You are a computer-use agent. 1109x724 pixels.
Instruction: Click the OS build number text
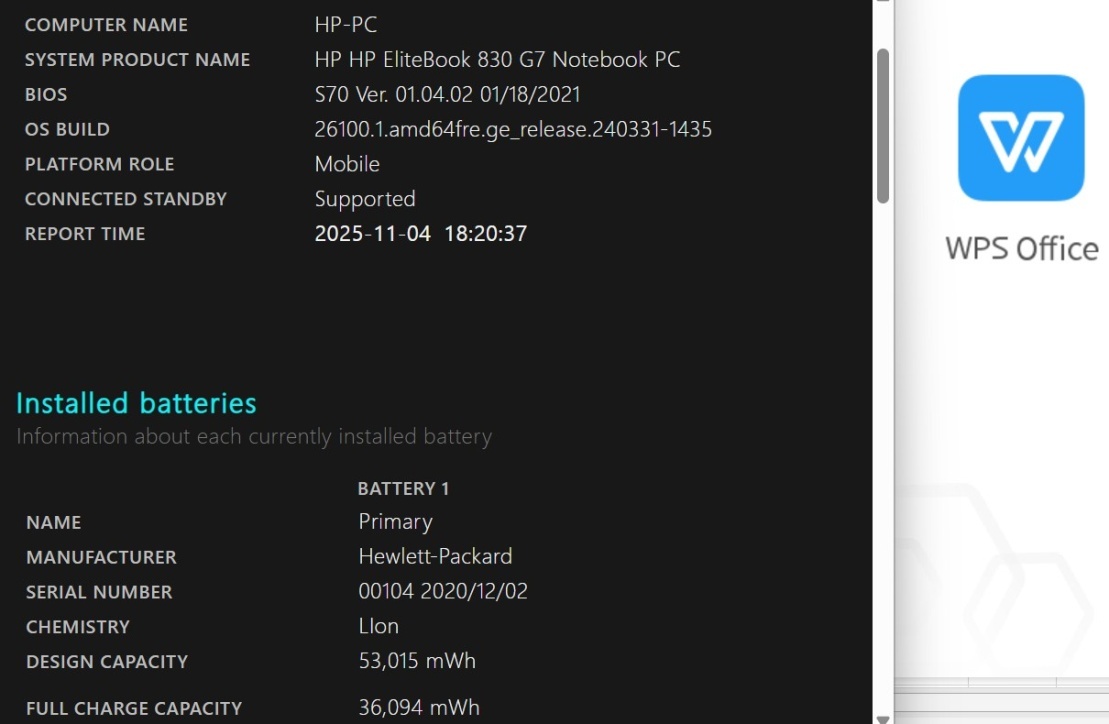(513, 129)
